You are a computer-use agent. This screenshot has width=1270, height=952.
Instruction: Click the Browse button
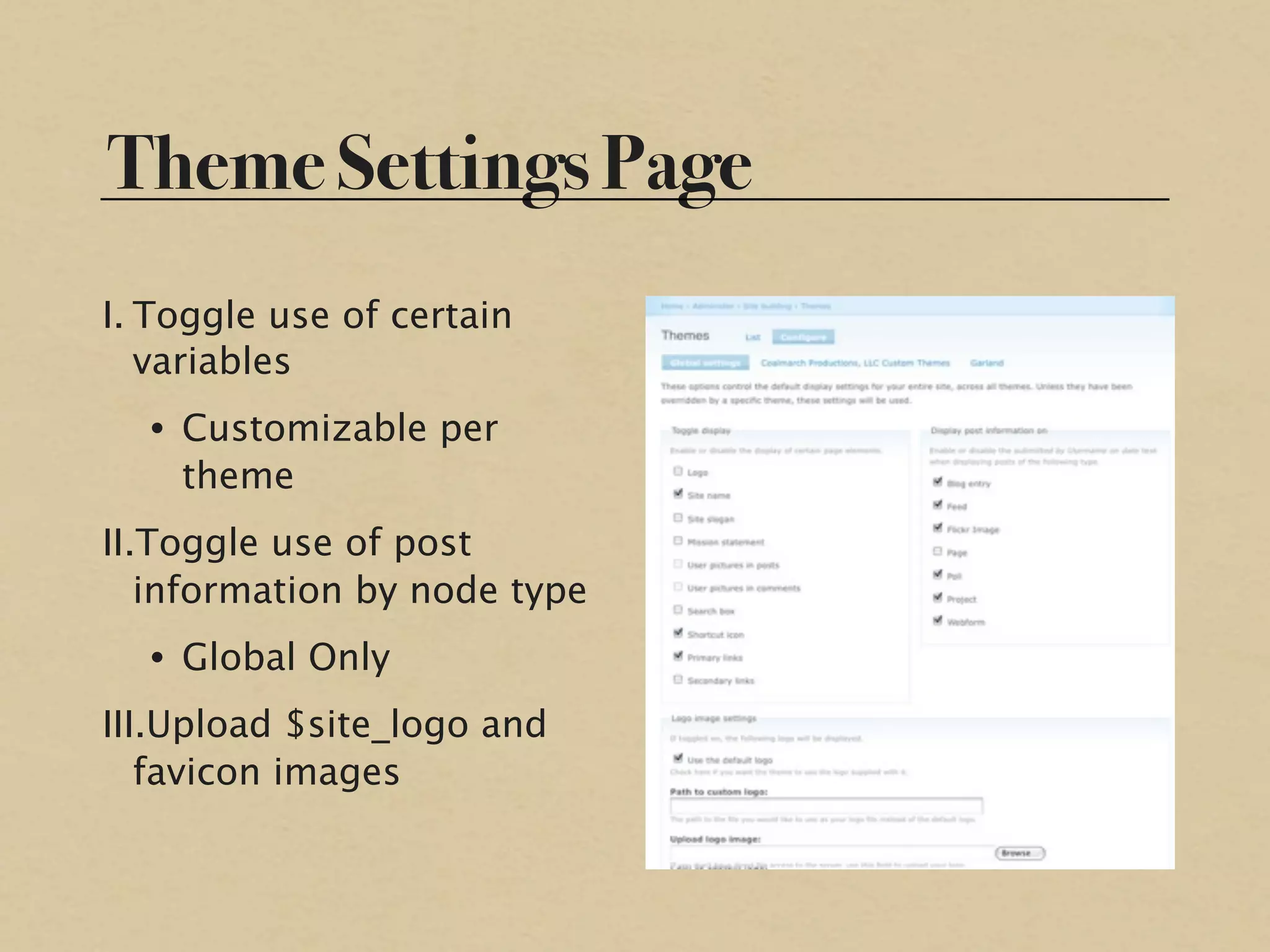coord(1020,853)
